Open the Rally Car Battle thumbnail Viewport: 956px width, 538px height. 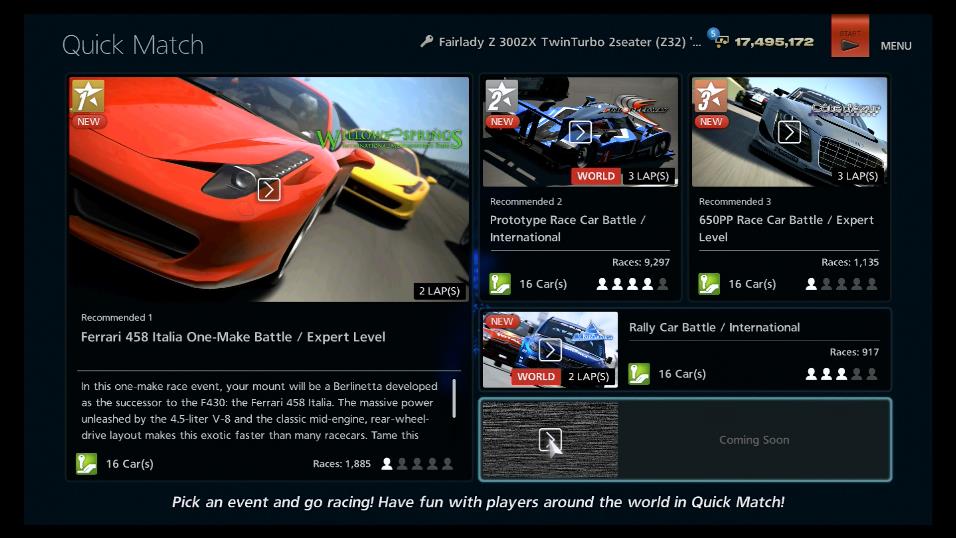pos(550,350)
